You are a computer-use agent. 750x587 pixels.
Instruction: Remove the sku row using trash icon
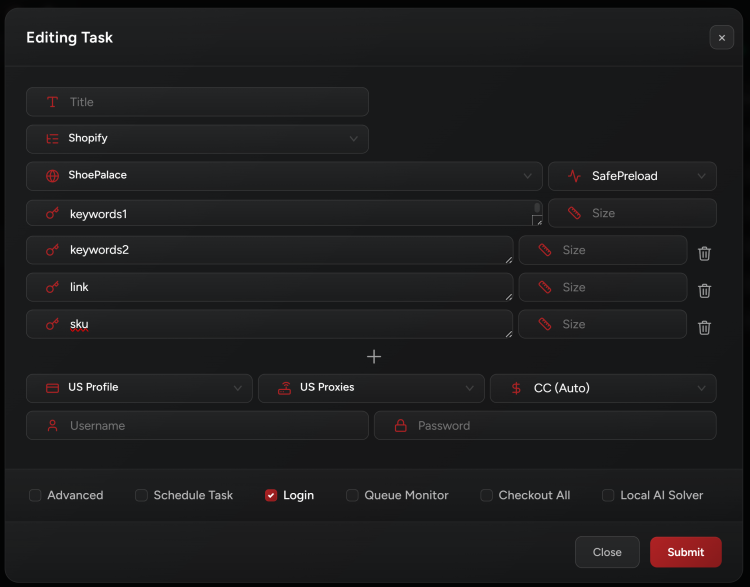click(704, 327)
